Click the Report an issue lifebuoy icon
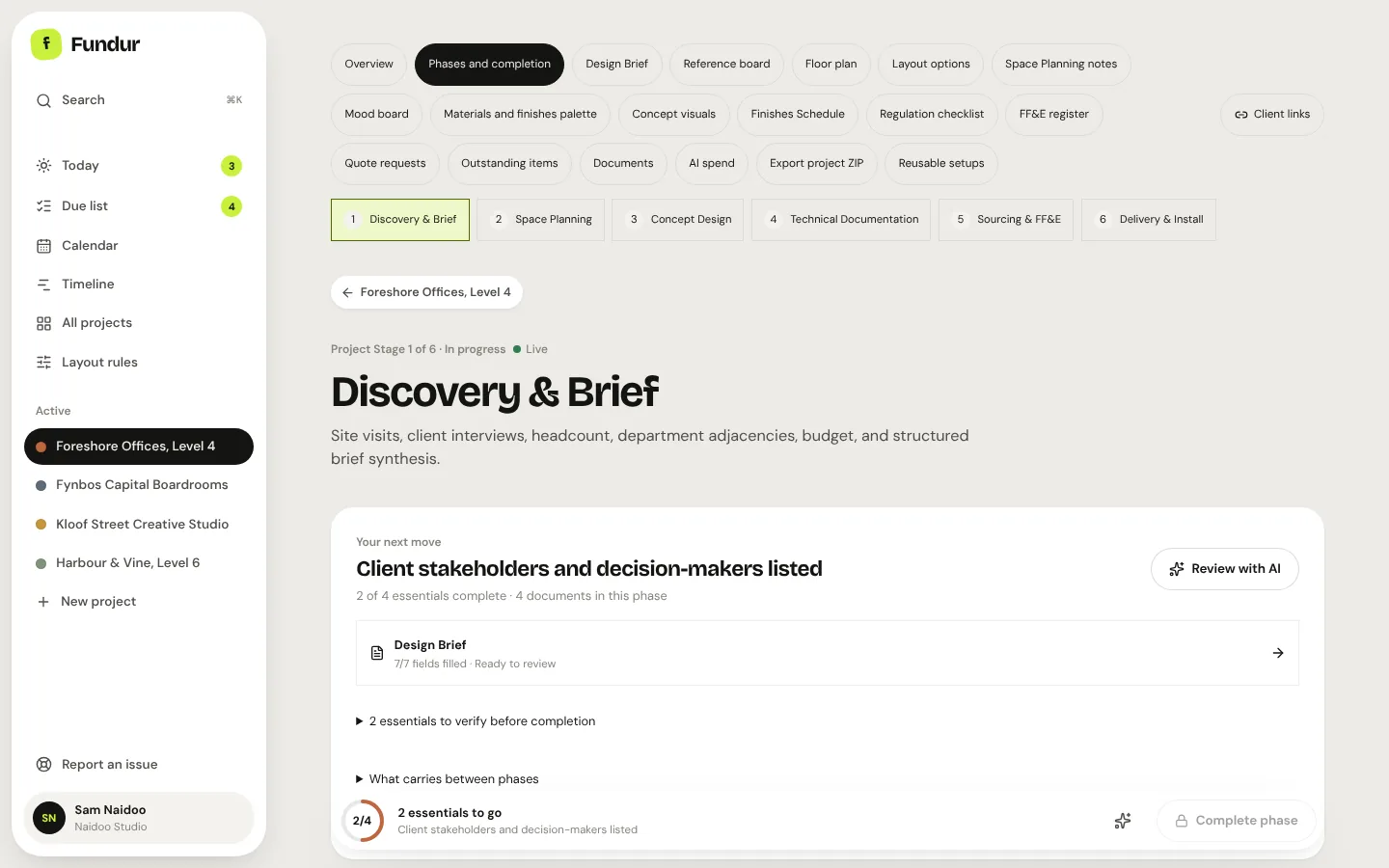The image size is (1389, 868). (x=43, y=765)
